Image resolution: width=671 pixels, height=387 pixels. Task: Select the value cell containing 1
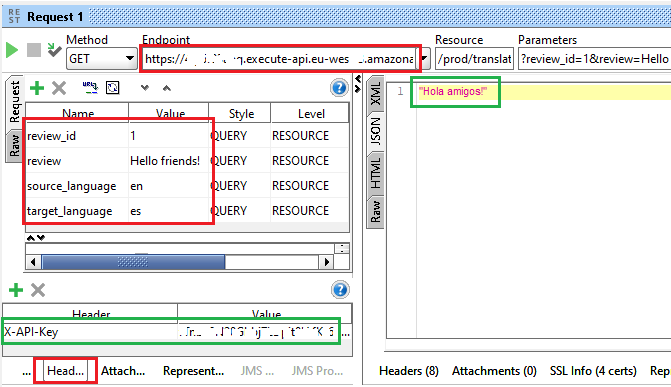click(169, 136)
